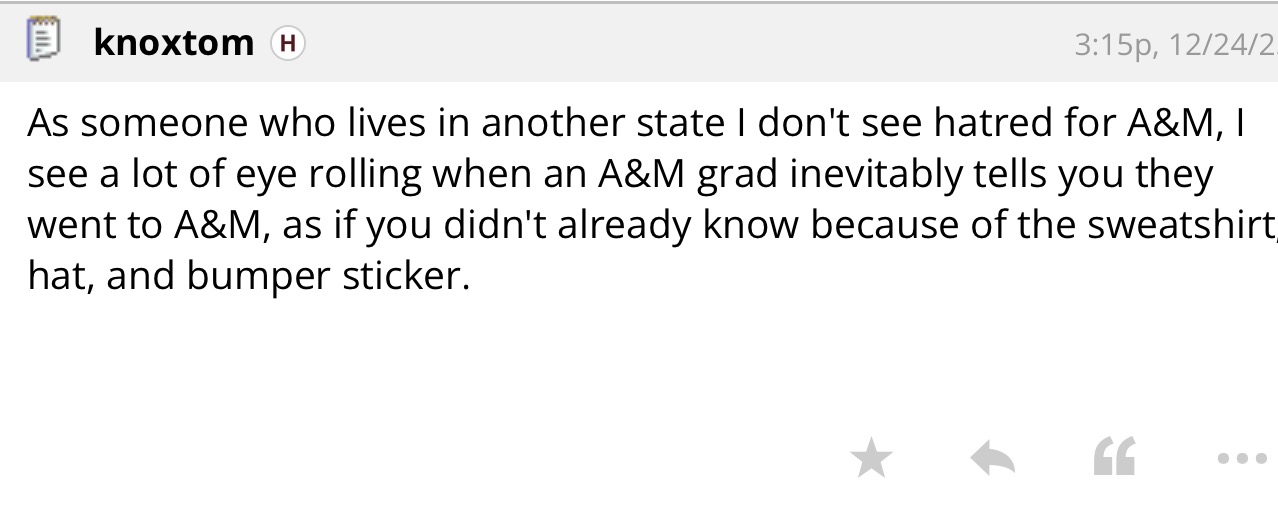Click the line starting "see a lot of eye"

tap(620, 175)
